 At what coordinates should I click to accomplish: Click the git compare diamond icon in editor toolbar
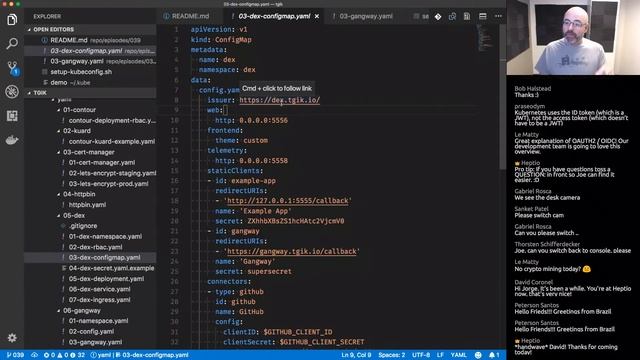[x=438, y=16]
